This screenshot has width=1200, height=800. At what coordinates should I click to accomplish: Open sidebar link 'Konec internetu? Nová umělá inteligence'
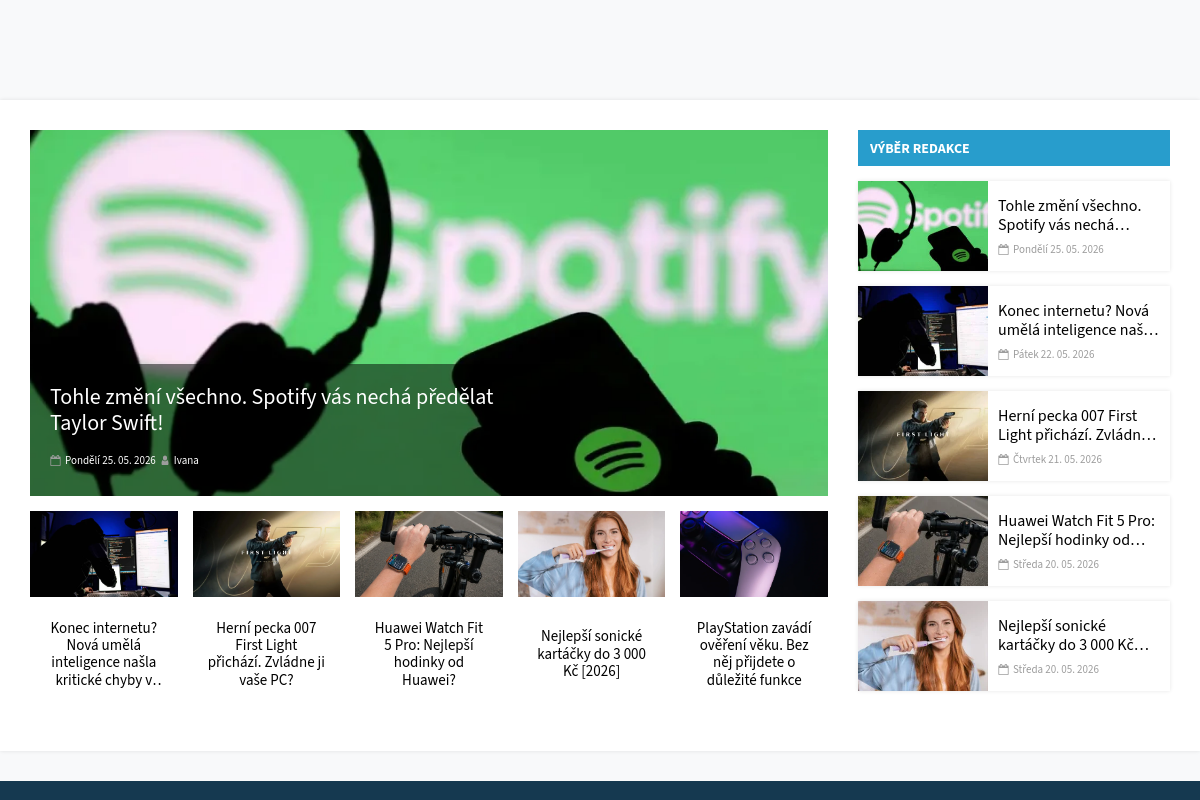(x=1078, y=321)
